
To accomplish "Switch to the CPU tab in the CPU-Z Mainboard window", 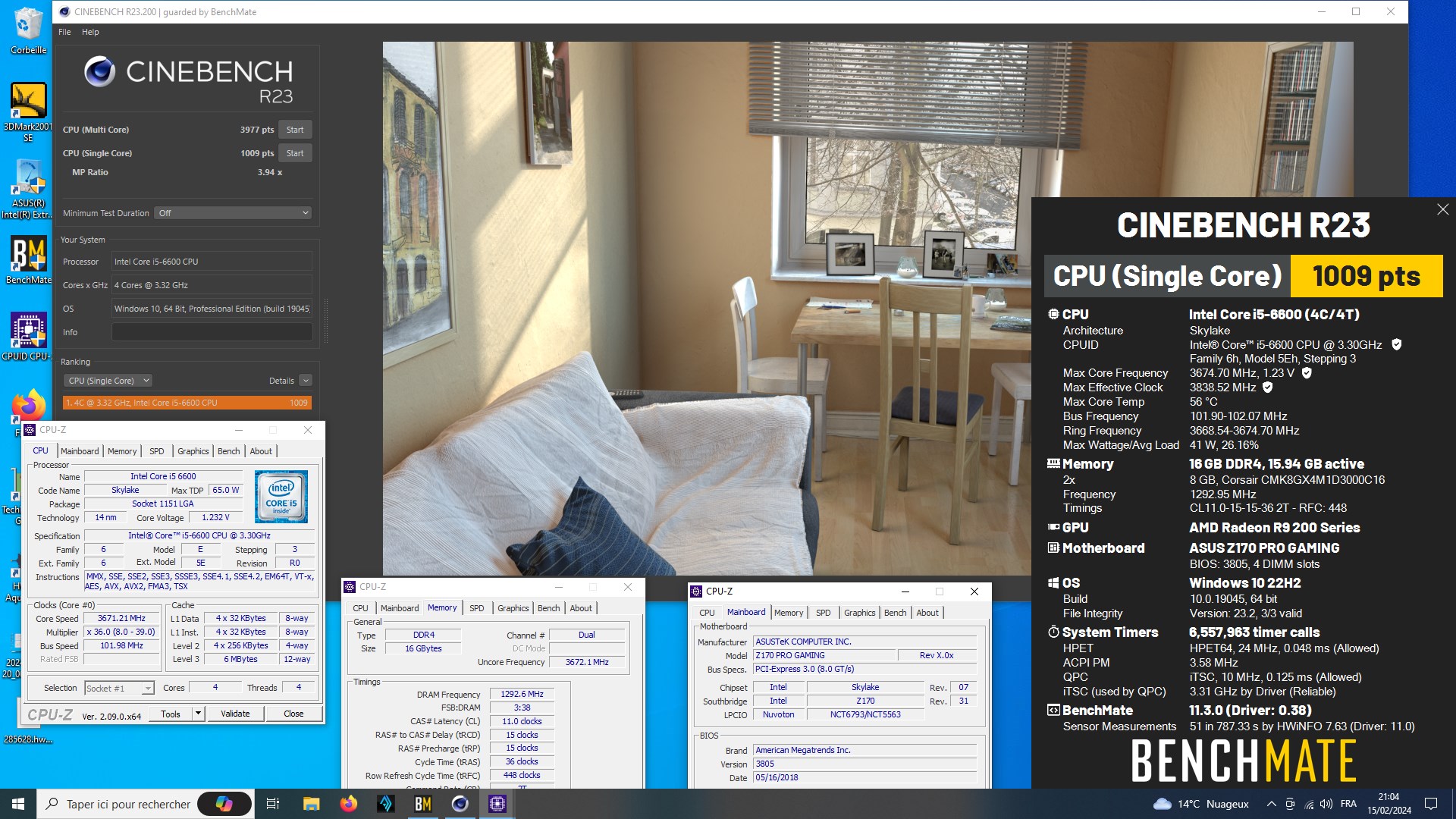I will pos(707,613).
